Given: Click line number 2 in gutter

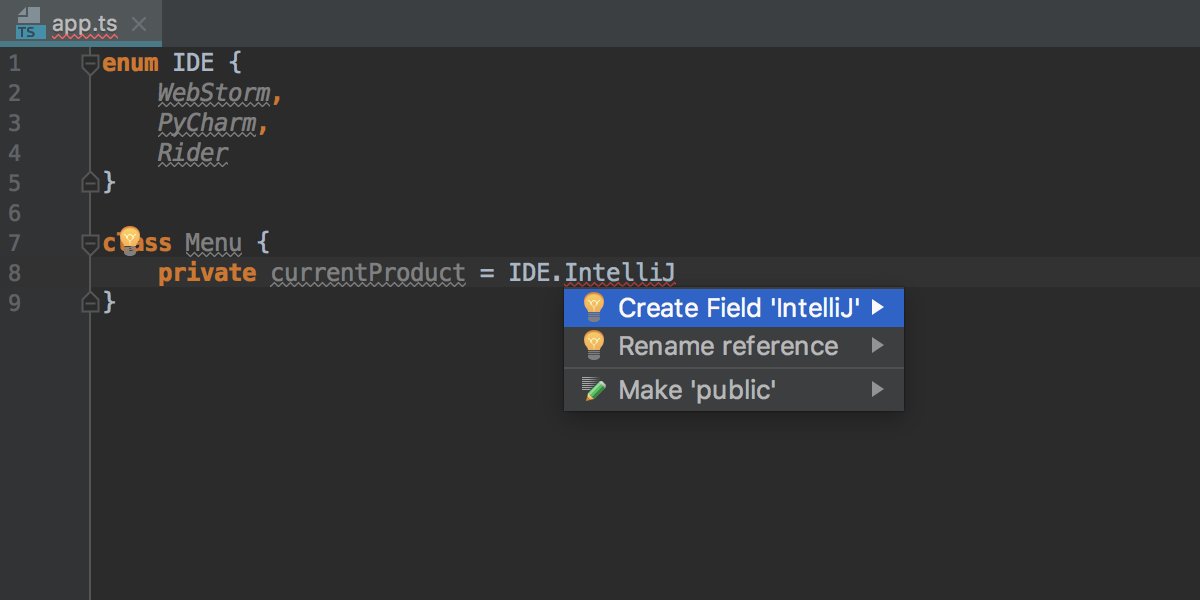Looking at the screenshot, I should tap(14, 93).
